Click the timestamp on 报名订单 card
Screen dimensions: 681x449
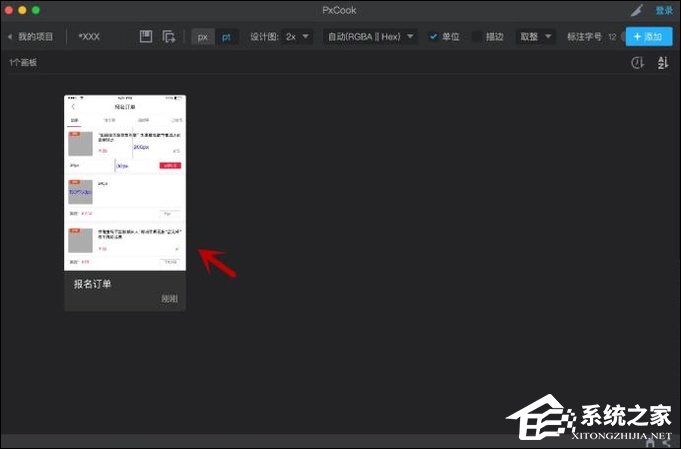[169, 299]
